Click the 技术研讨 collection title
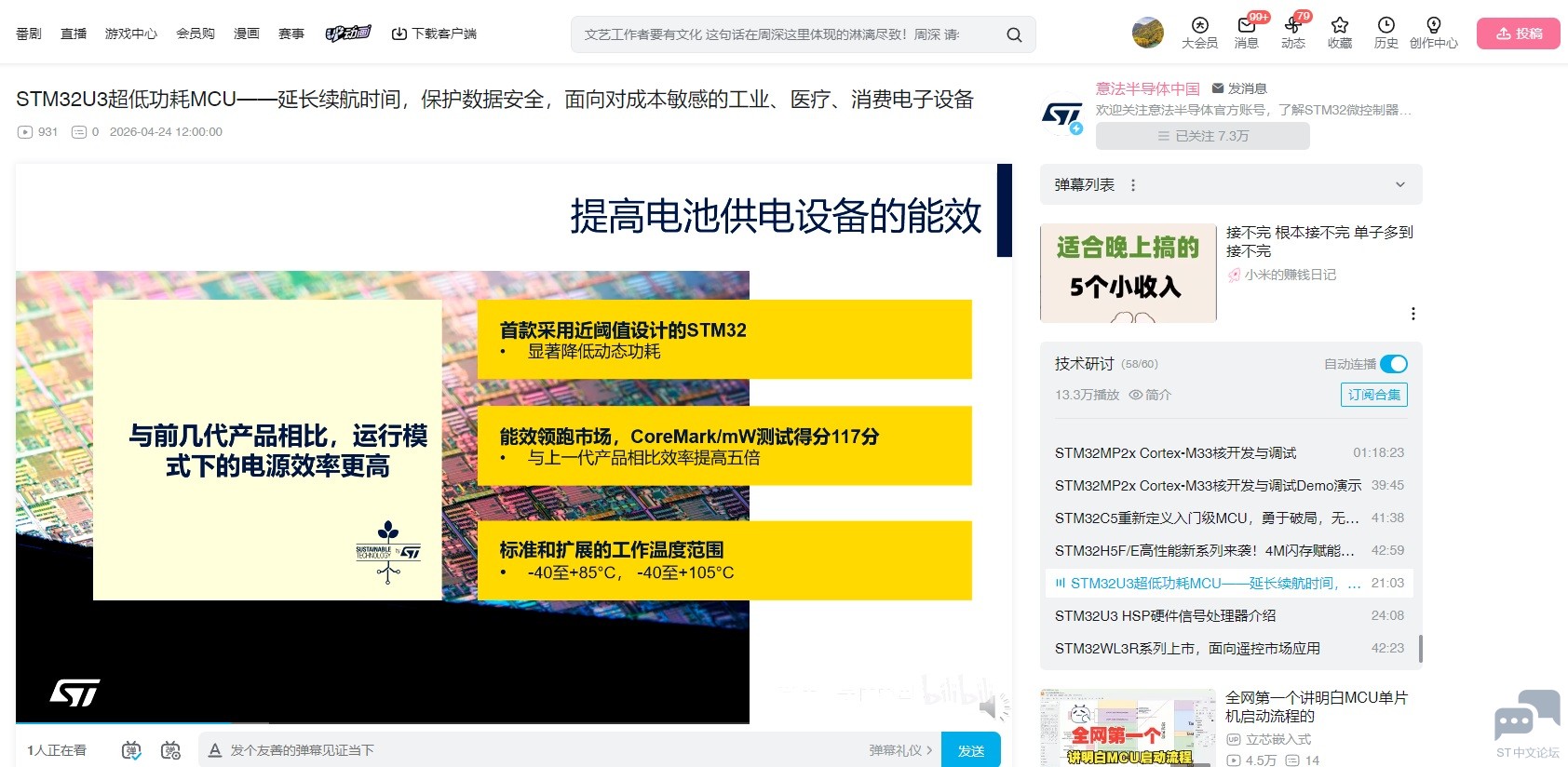The image size is (1568, 767). (1084, 364)
